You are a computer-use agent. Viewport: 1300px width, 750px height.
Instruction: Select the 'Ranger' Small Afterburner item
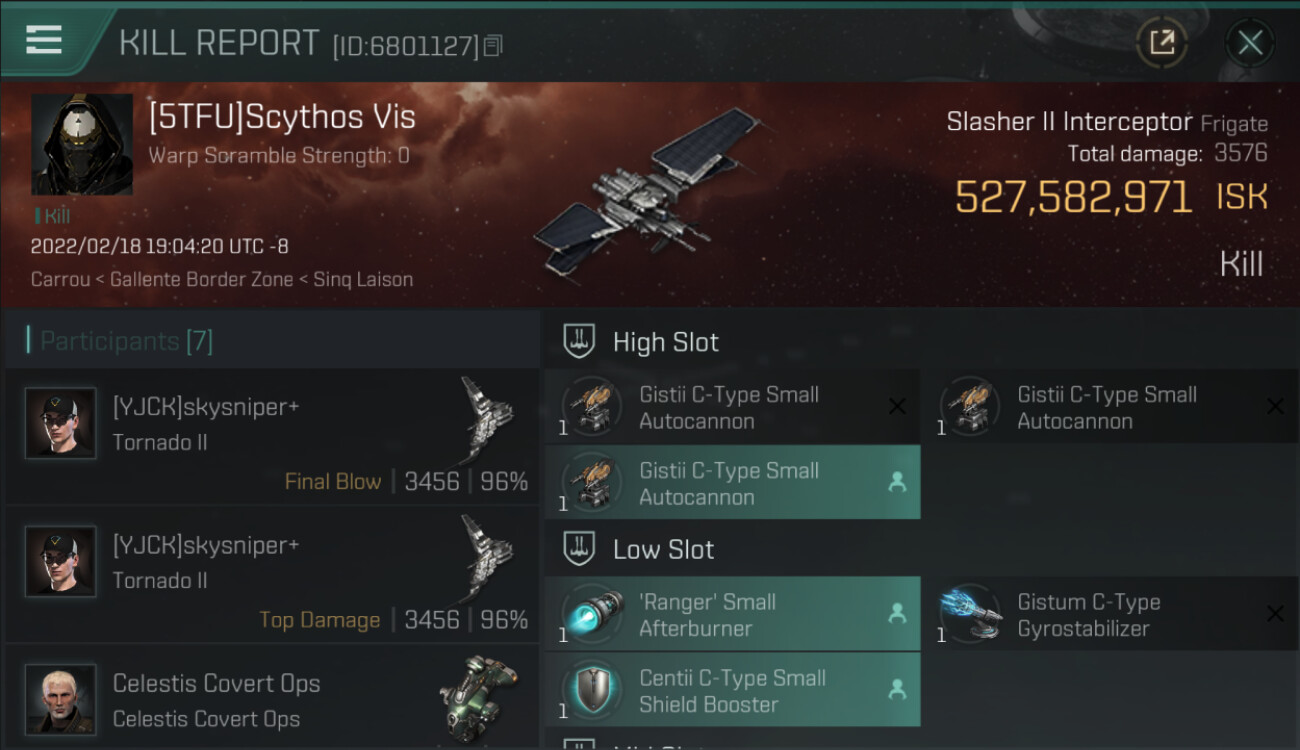(x=732, y=614)
